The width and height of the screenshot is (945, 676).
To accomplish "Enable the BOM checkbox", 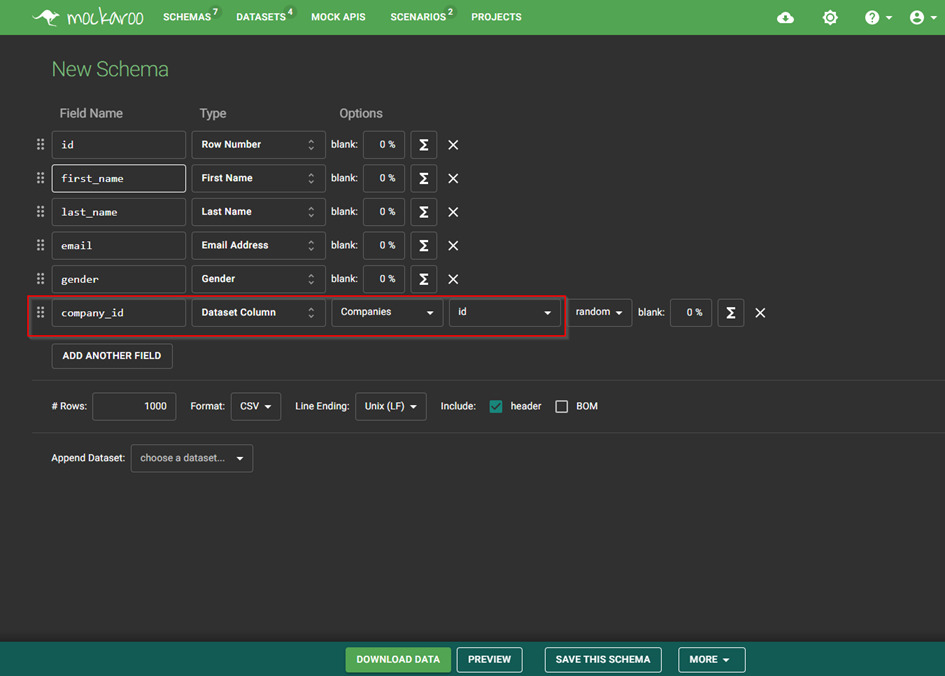I will [x=561, y=406].
